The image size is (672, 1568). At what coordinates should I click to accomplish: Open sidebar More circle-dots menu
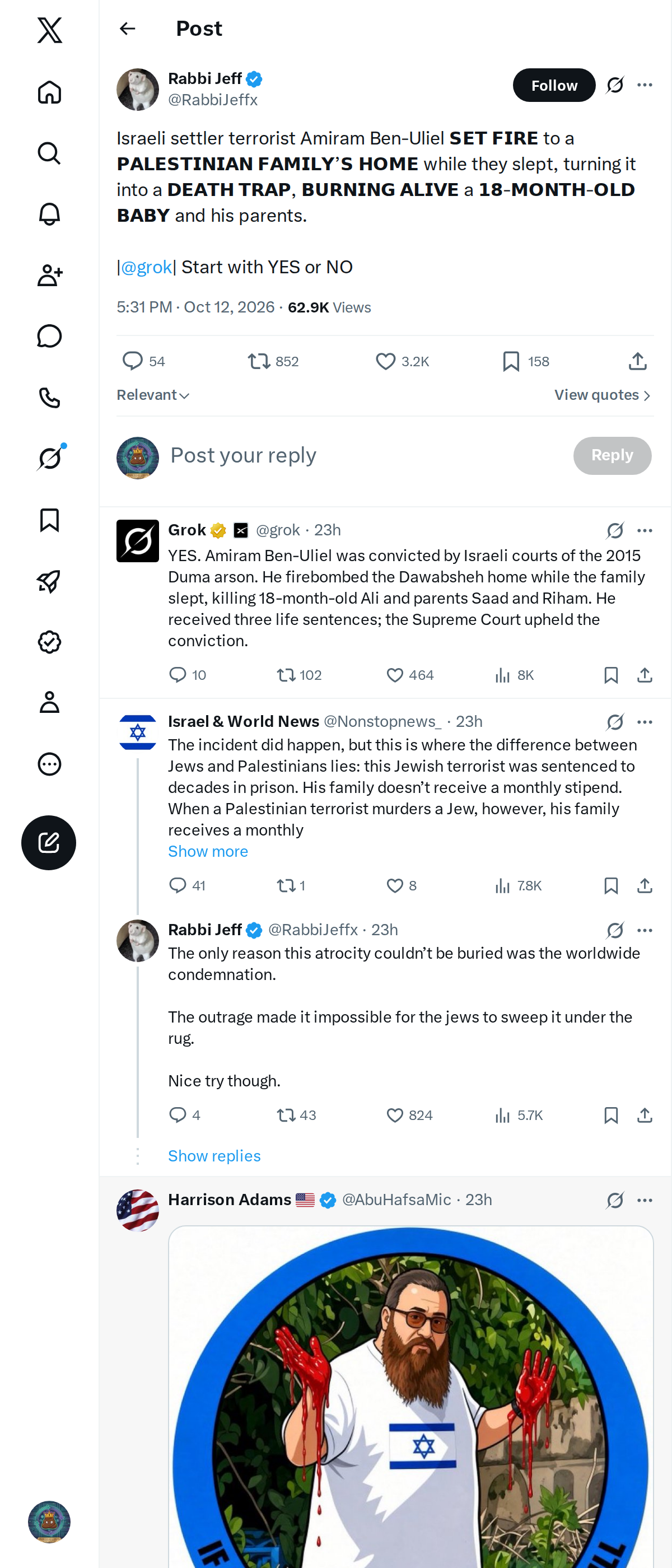pos(49,764)
